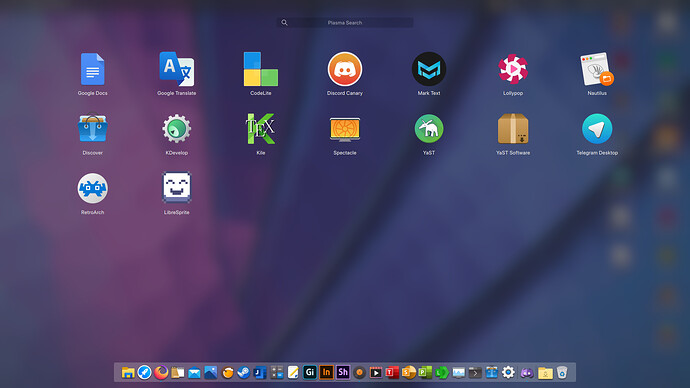Open Firefox from the dock
Image resolution: width=690 pixels, height=388 pixels.
161,373
